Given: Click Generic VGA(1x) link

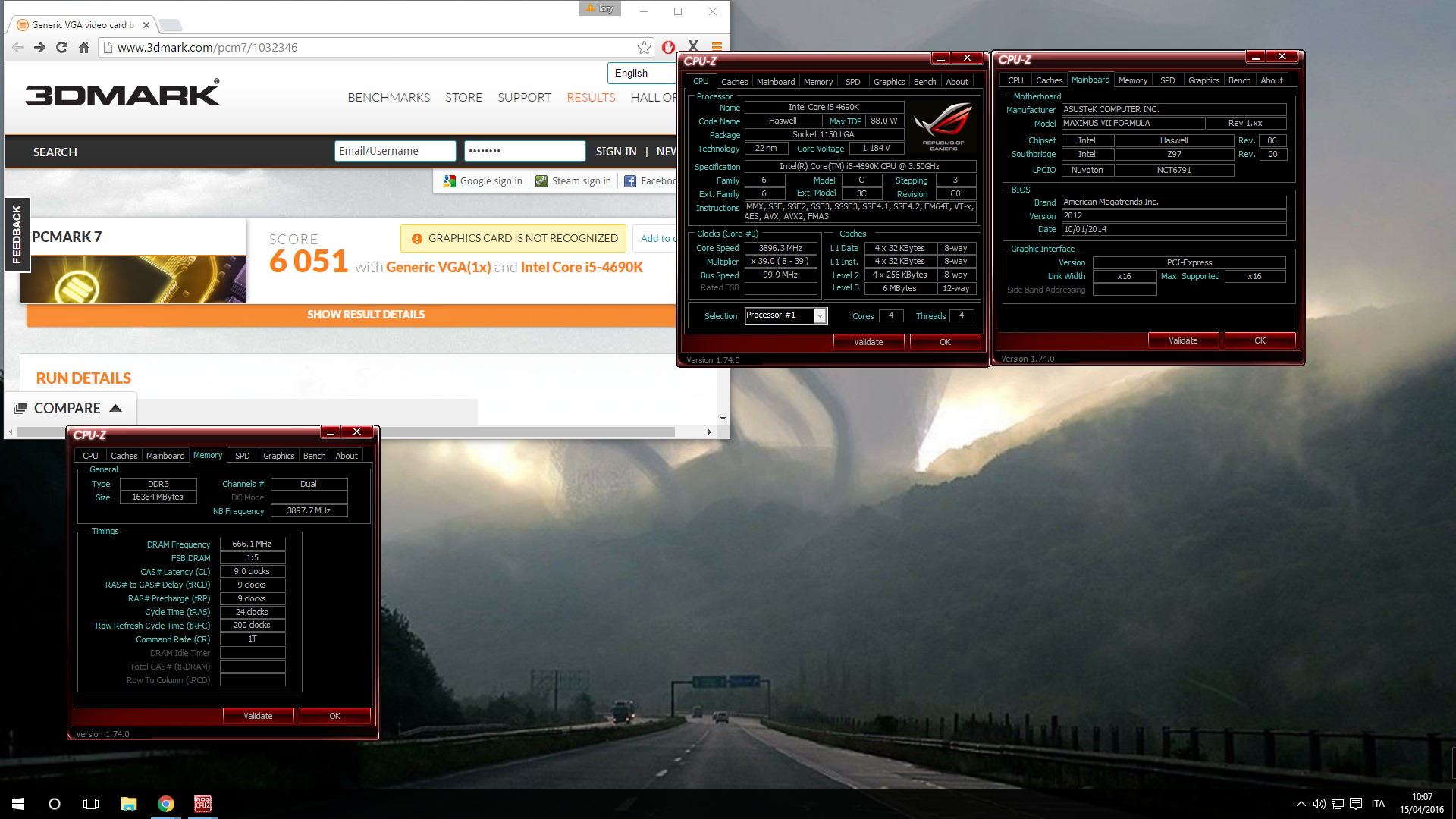Looking at the screenshot, I should point(438,267).
